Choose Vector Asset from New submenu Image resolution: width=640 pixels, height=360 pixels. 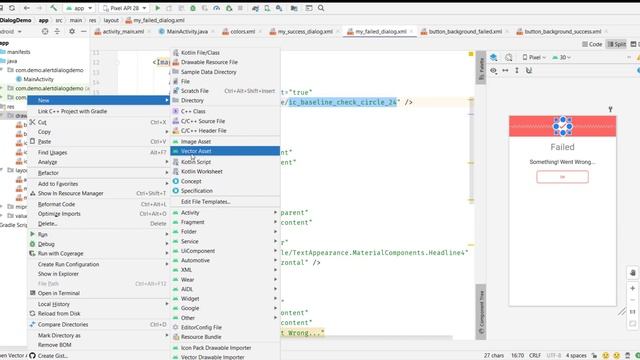point(225,151)
